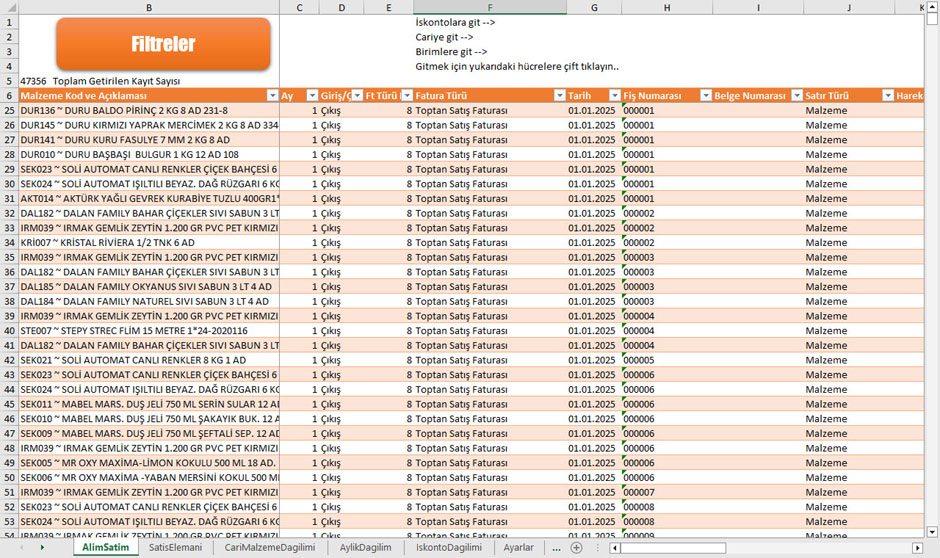Open the Tarih column filter dropdown
Image resolution: width=940 pixels, height=558 pixels.
[614, 95]
